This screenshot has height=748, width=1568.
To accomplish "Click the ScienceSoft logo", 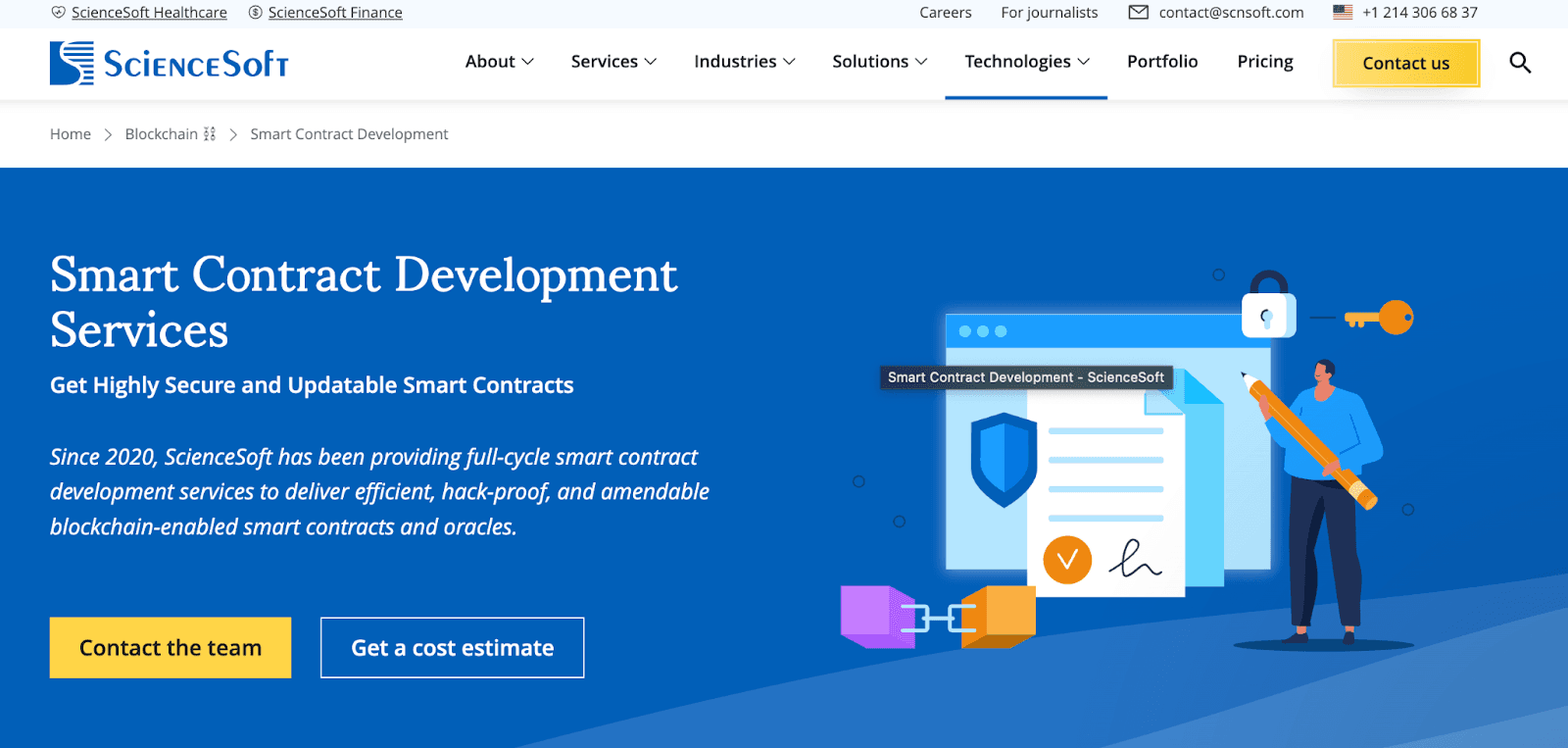I will coord(170,63).
